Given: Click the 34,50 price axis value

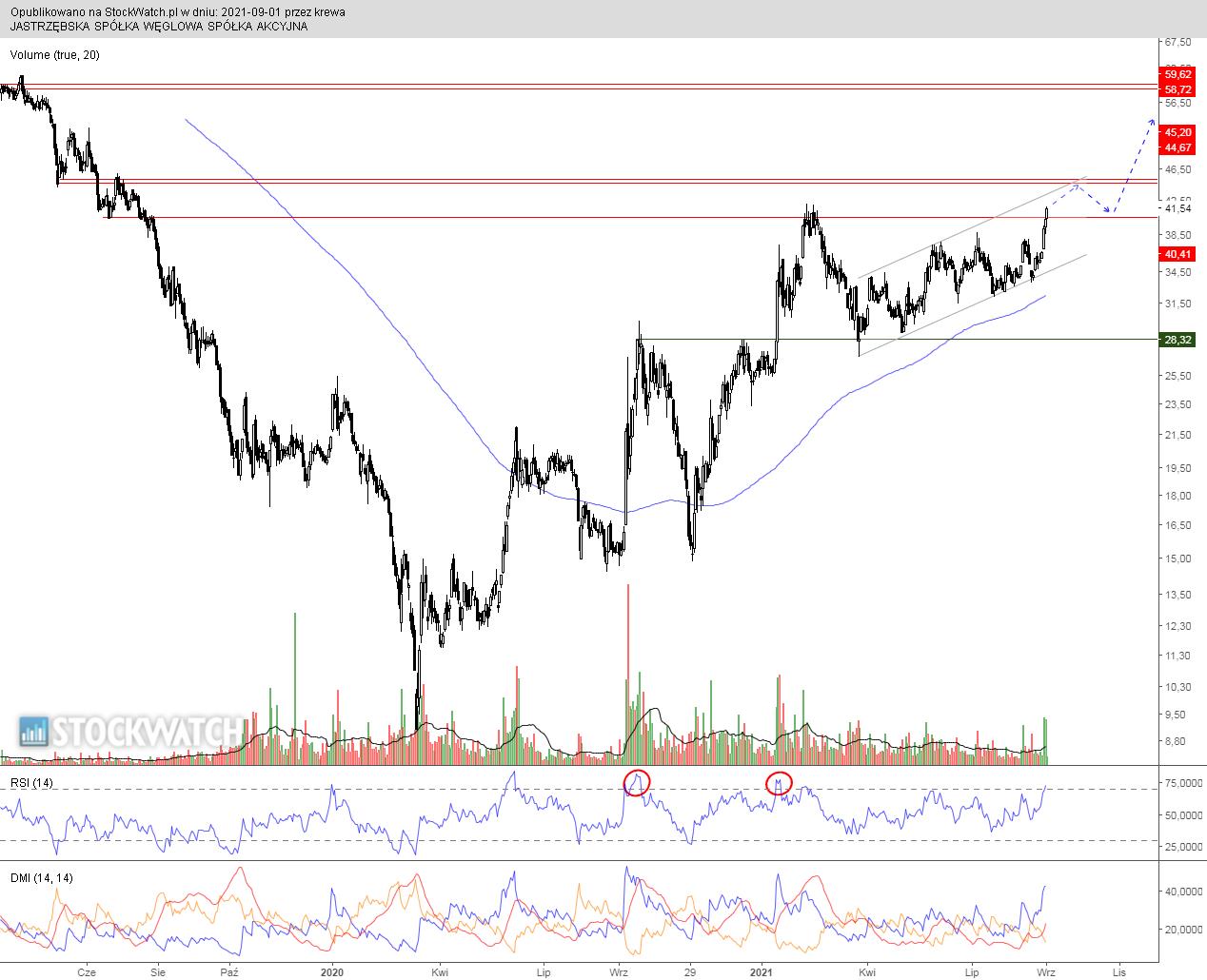Looking at the screenshot, I should 1177,272.
